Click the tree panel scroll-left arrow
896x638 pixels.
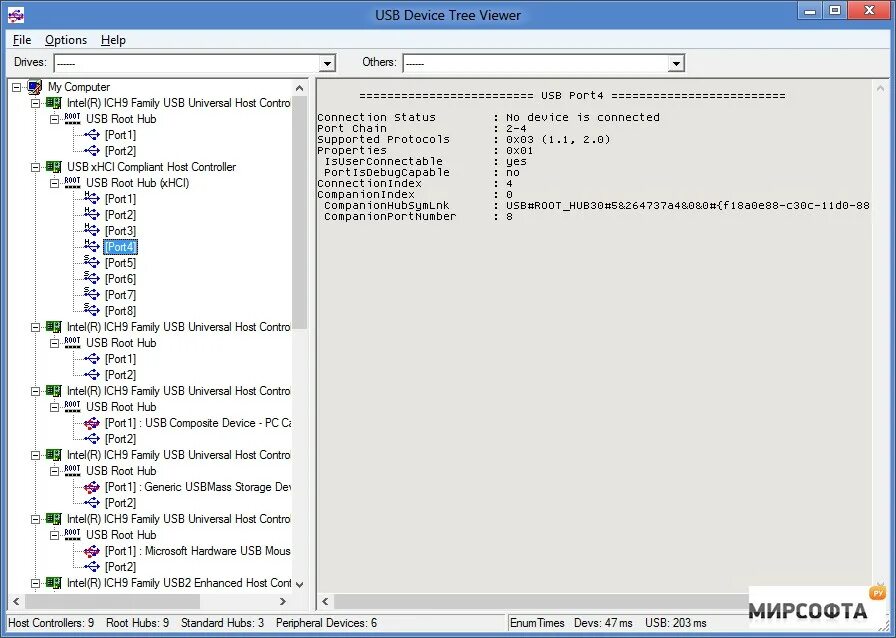click(16, 601)
